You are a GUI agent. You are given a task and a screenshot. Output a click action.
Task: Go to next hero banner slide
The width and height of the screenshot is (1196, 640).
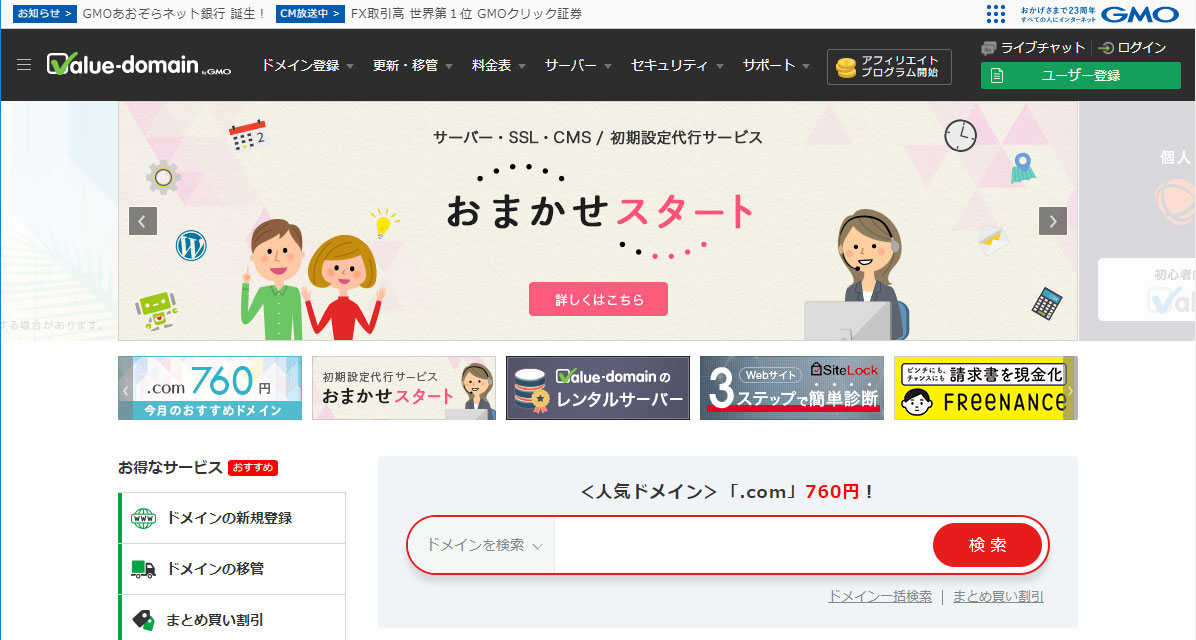click(1053, 221)
